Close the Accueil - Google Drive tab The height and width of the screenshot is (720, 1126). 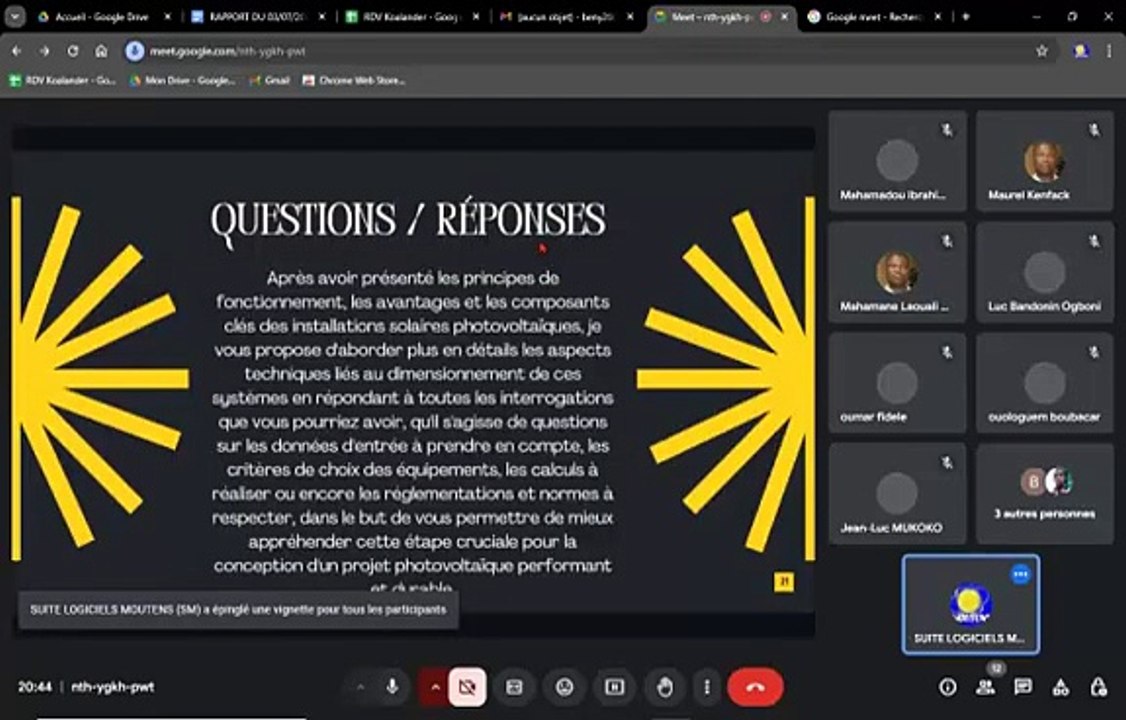167,17
